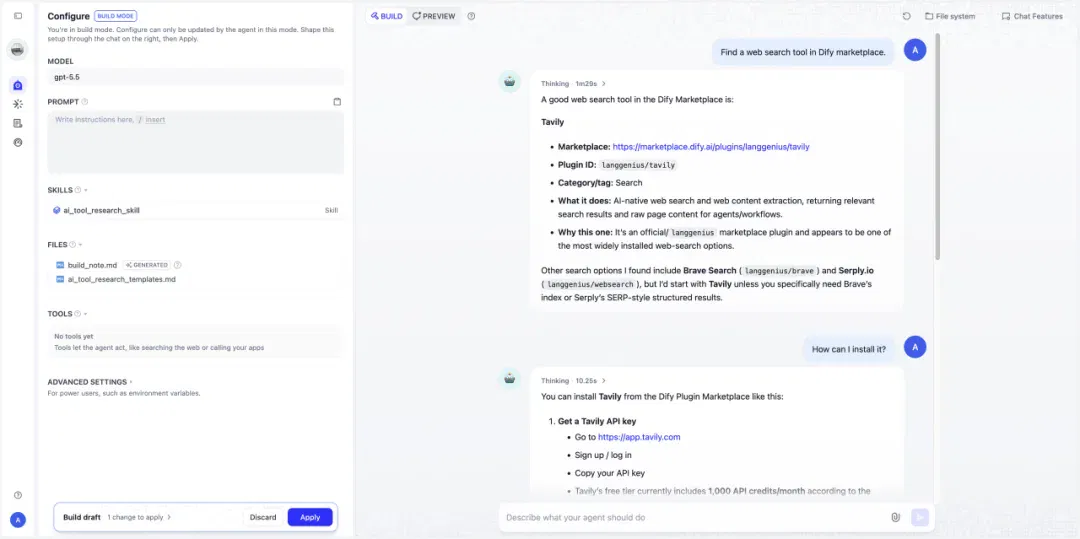The image size is (1080, 539).
Task: Click the help icon next to GENERATED badge
Action: point(178,265)
